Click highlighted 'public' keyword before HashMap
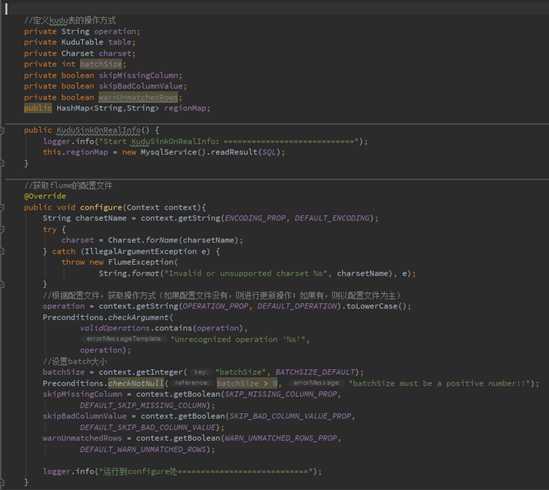Viewport: 549px width, 490px height. (x=38, y=108)
